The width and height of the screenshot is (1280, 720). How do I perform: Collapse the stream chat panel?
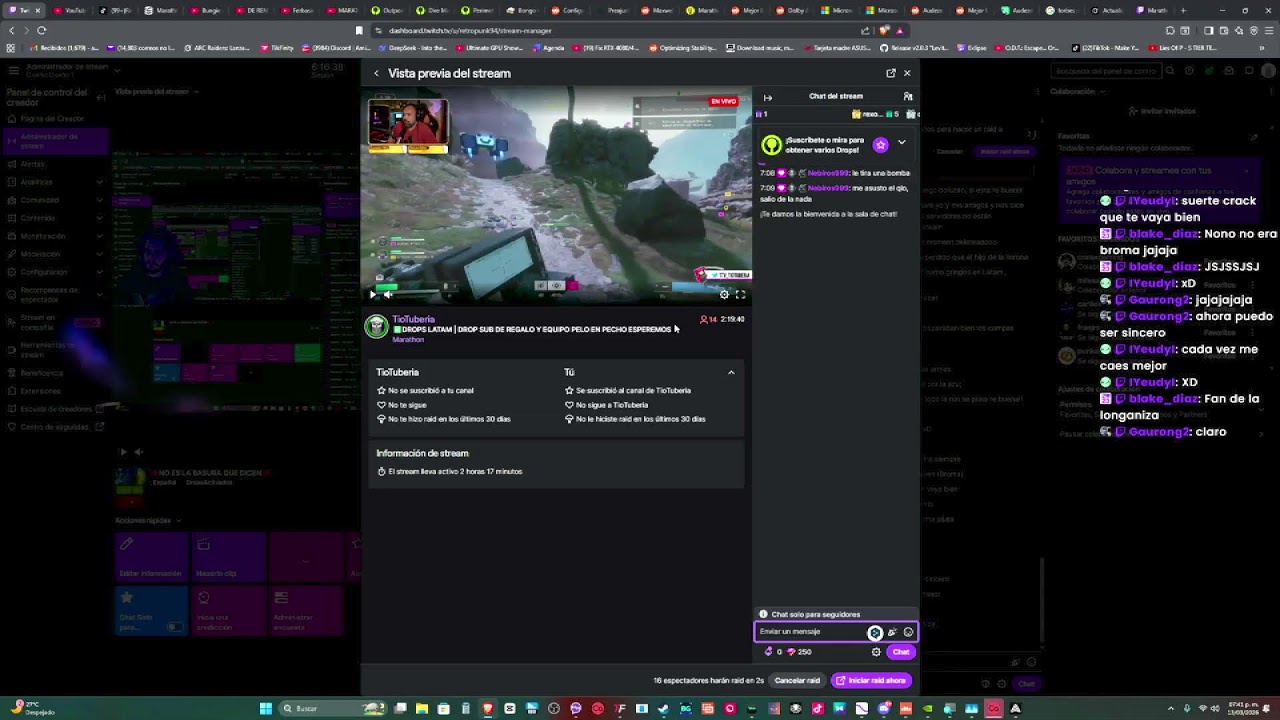[x=767, y=97]
